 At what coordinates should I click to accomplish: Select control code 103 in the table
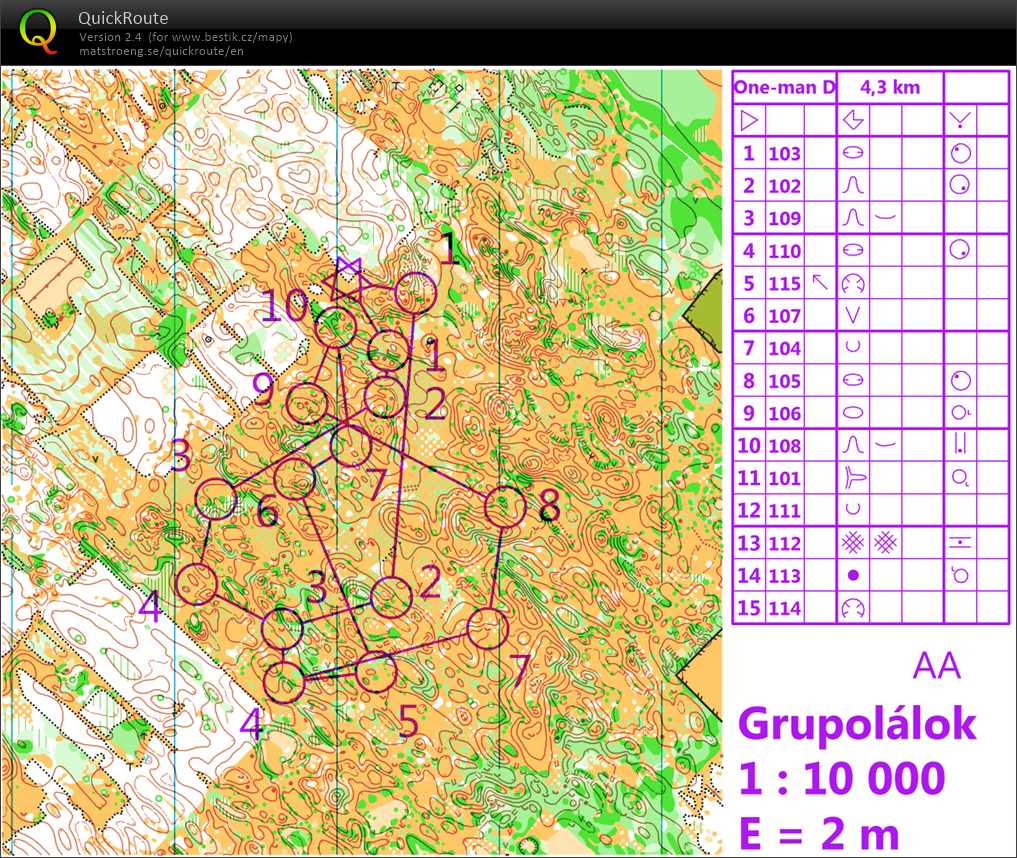[x=785, y=153]
